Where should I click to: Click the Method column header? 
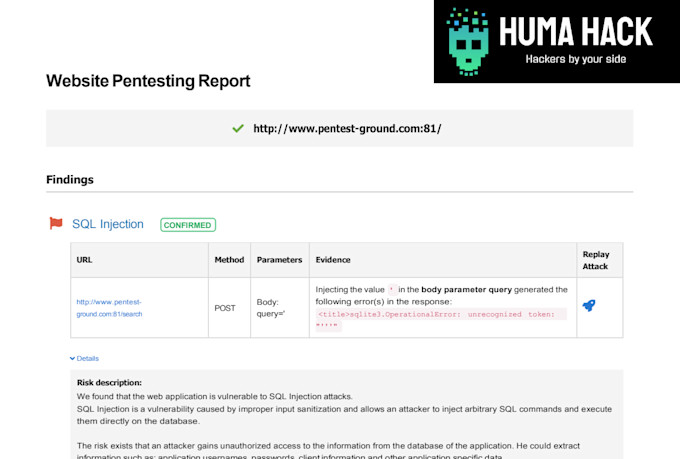point(229,260)
